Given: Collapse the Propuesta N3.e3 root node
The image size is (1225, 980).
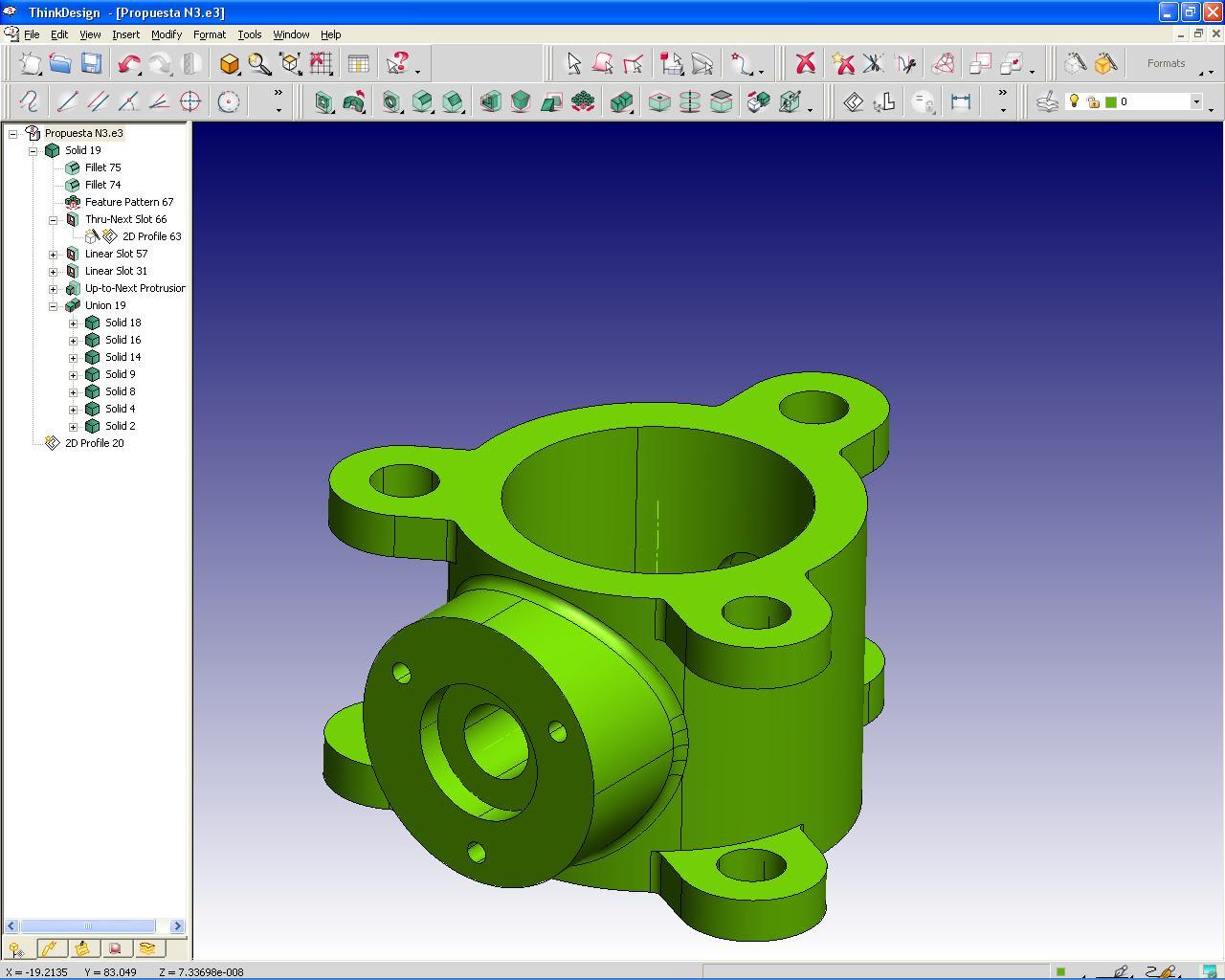Looking at the screenshot, I should [13, 133].
